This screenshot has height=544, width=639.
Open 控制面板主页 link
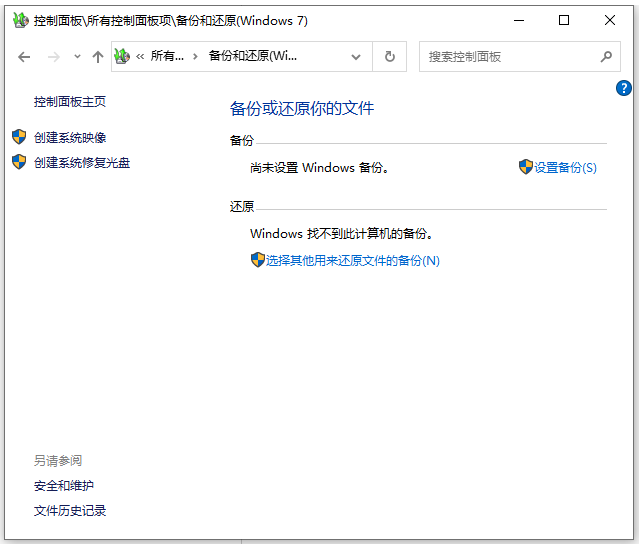click(70, 101)
